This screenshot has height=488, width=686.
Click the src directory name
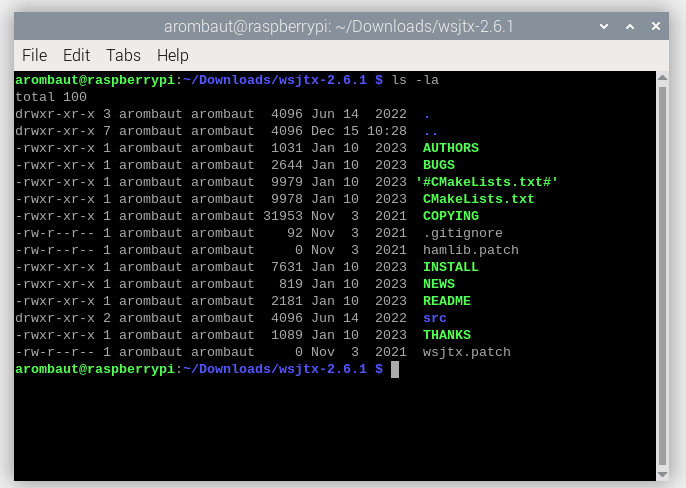pyautogui.click(x=434, y=318)
